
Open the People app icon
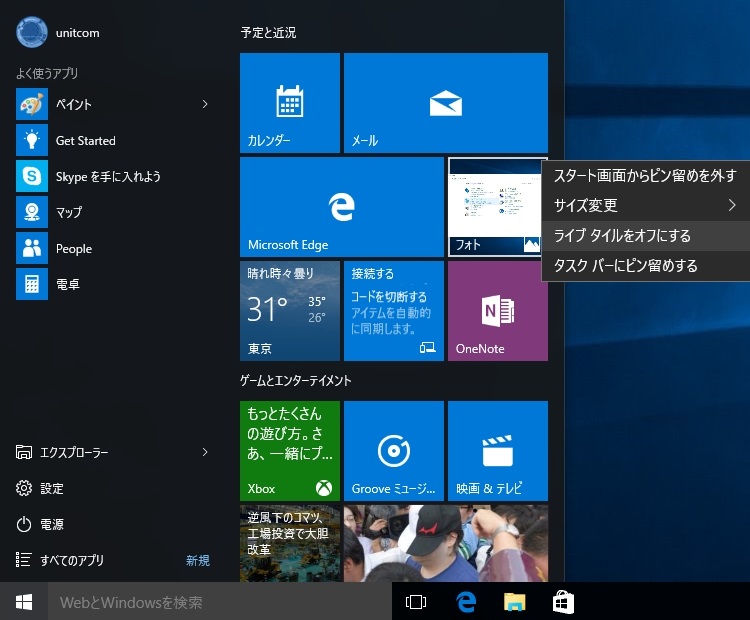(x=32, y=248)
